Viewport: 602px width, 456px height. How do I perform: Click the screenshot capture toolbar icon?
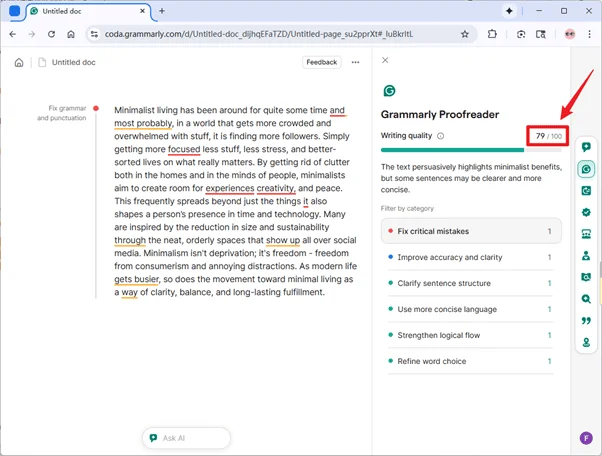pos(521,34)
